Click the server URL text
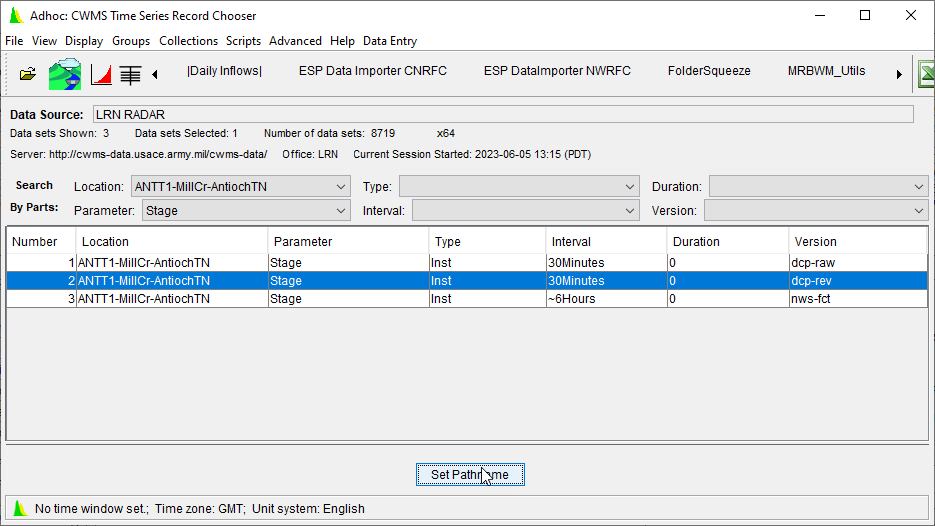The width and height of the screenshot is (935, 526). tap(158, 154)
